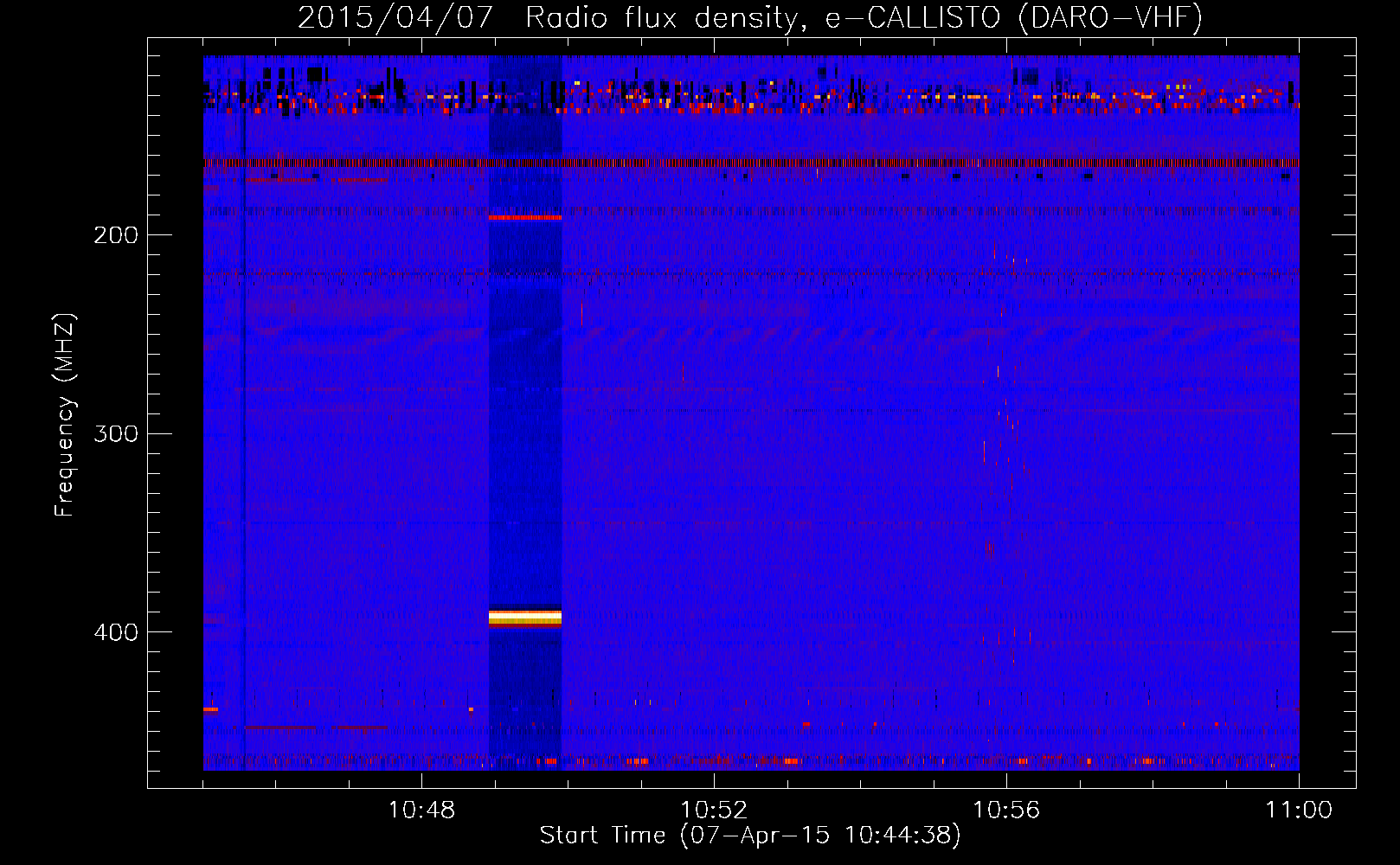Click the 'Start Time (07-Apr-15 10:44:38)' label
The width and height of the screenshot is (1400, 865).
coord(750,836)
